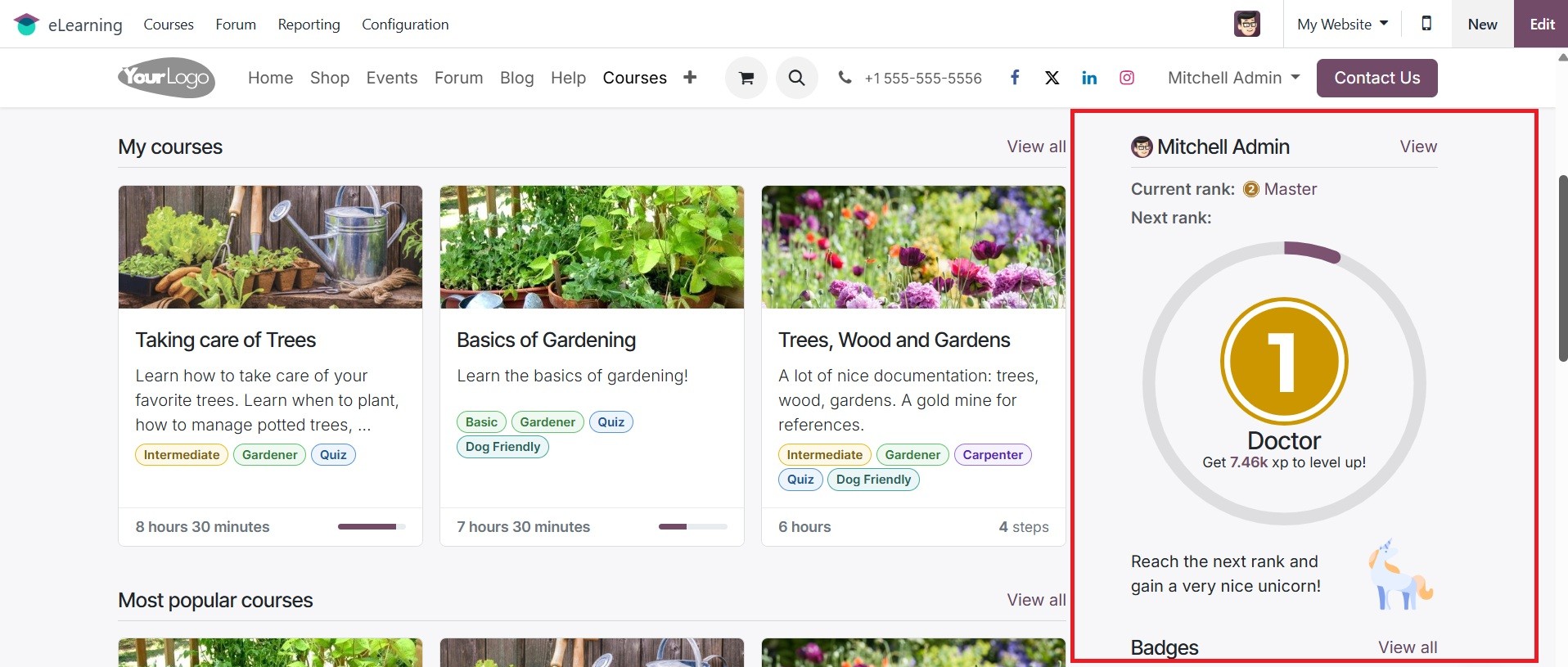Open the Configuration menu
This screenshot has height=667, width=1568.
click(x=405, y=25)
